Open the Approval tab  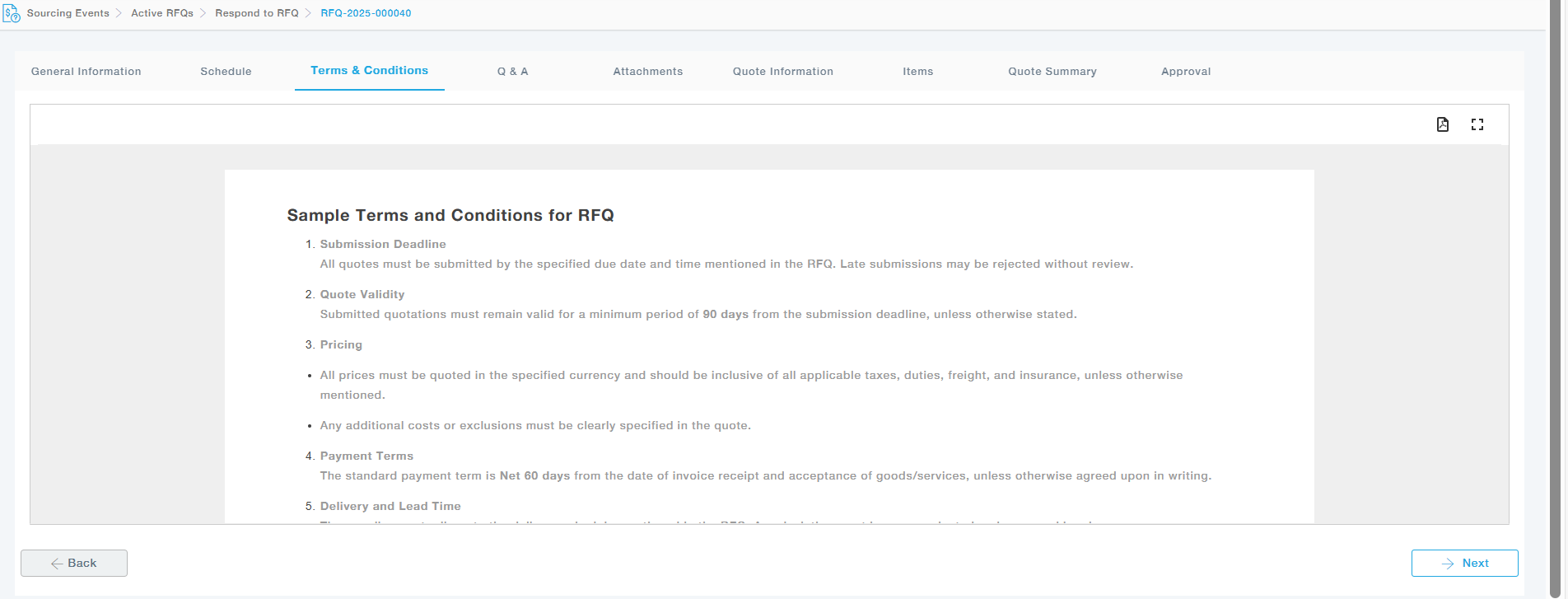(1185, 72)
